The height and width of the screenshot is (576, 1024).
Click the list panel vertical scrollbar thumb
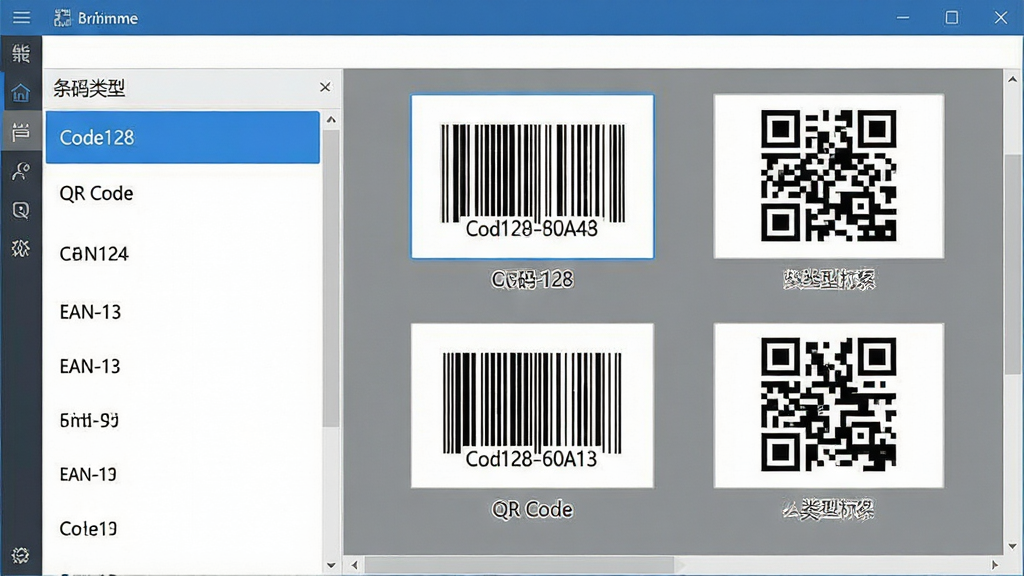tap(331, 279)
